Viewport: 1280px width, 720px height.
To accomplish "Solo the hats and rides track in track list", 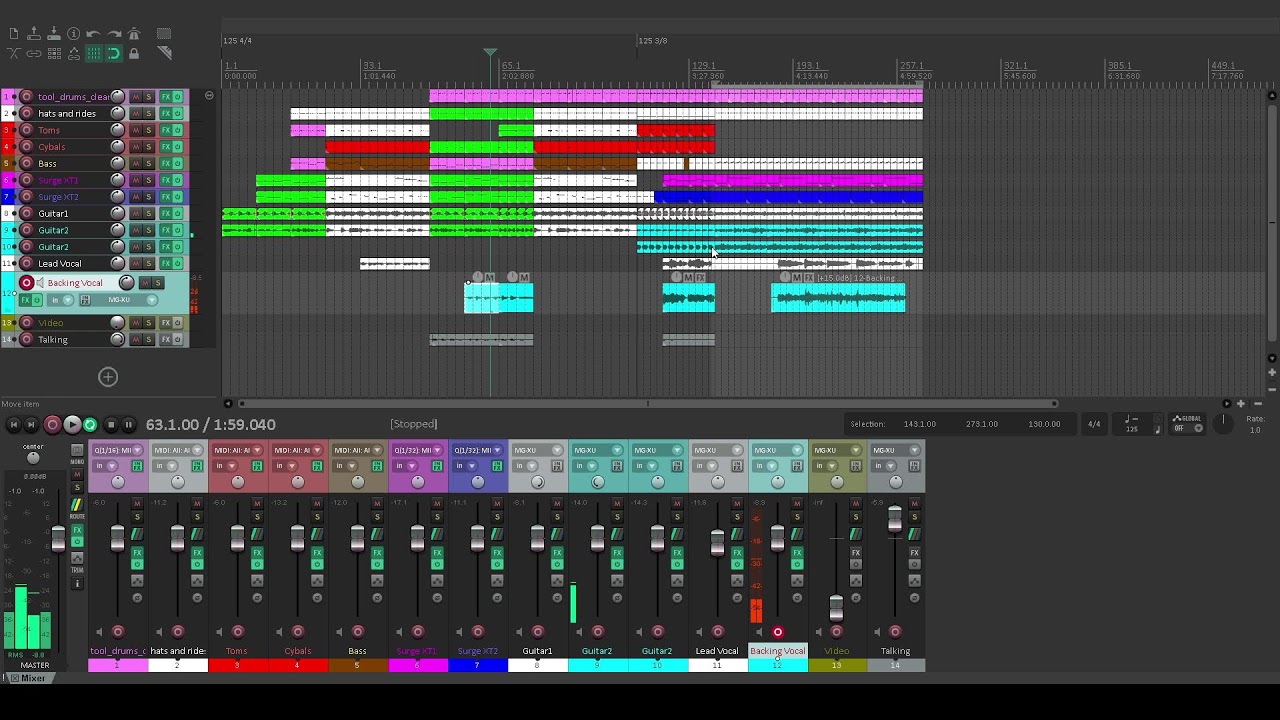I will tap(149, 114).
